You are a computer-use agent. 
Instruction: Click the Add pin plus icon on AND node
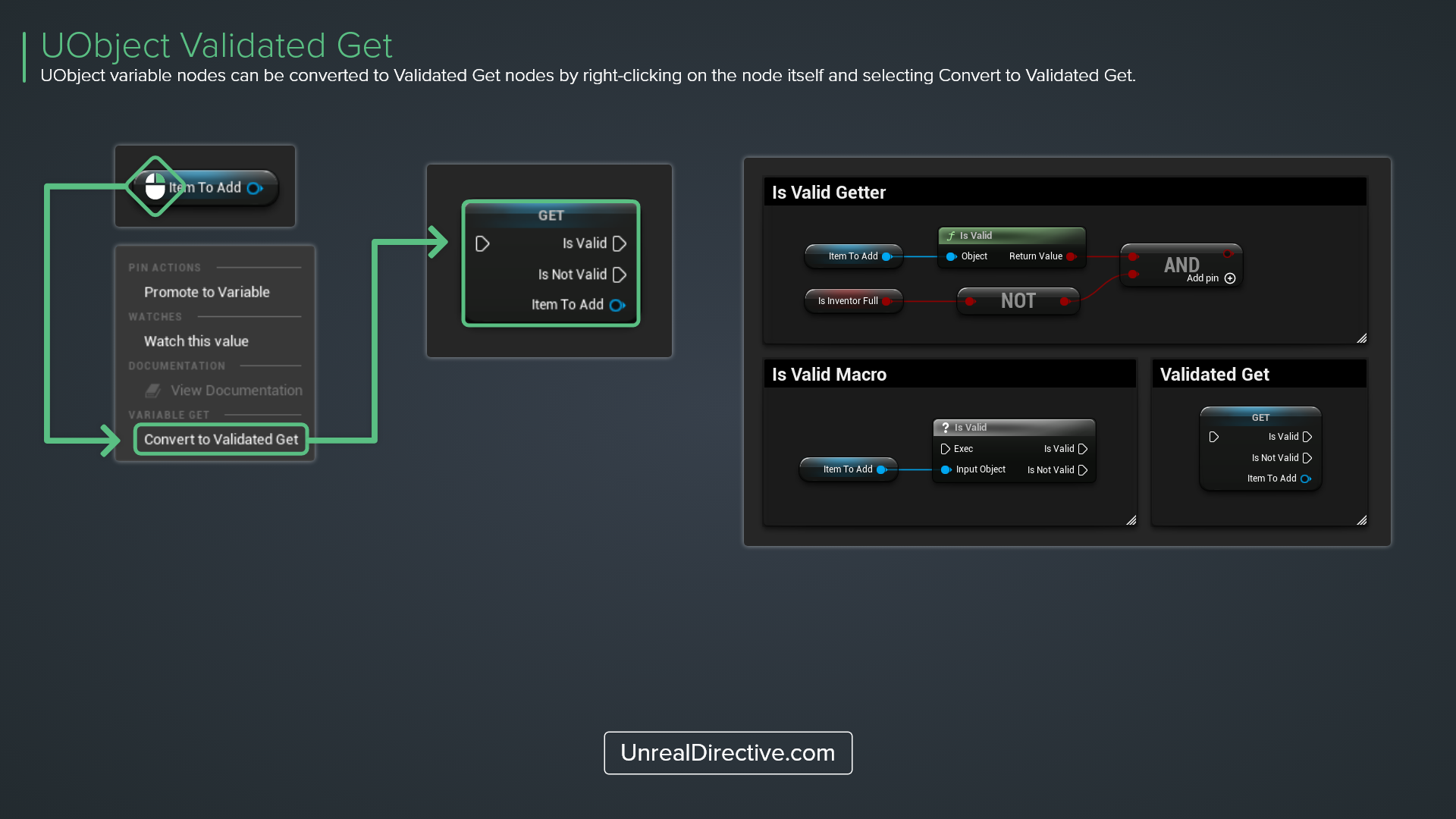1230,278
